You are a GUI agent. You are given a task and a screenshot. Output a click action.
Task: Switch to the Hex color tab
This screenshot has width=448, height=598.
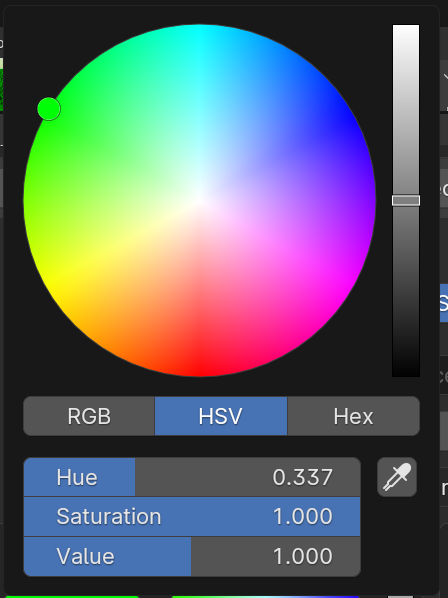(353, 416)
